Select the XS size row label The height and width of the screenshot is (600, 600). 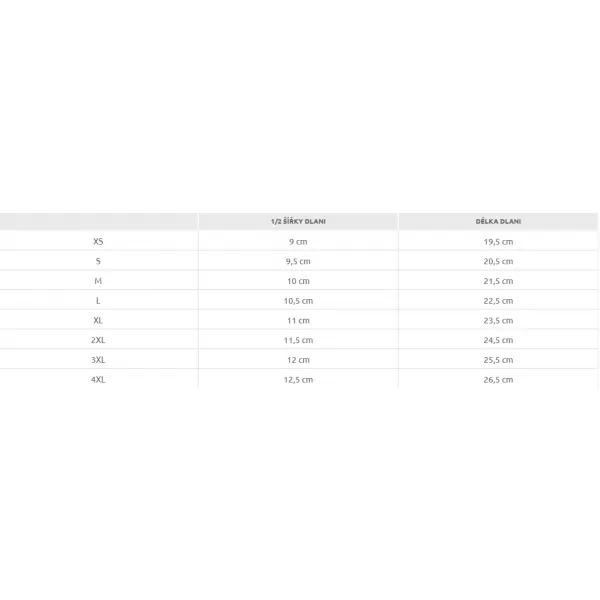tap(98, 241)
